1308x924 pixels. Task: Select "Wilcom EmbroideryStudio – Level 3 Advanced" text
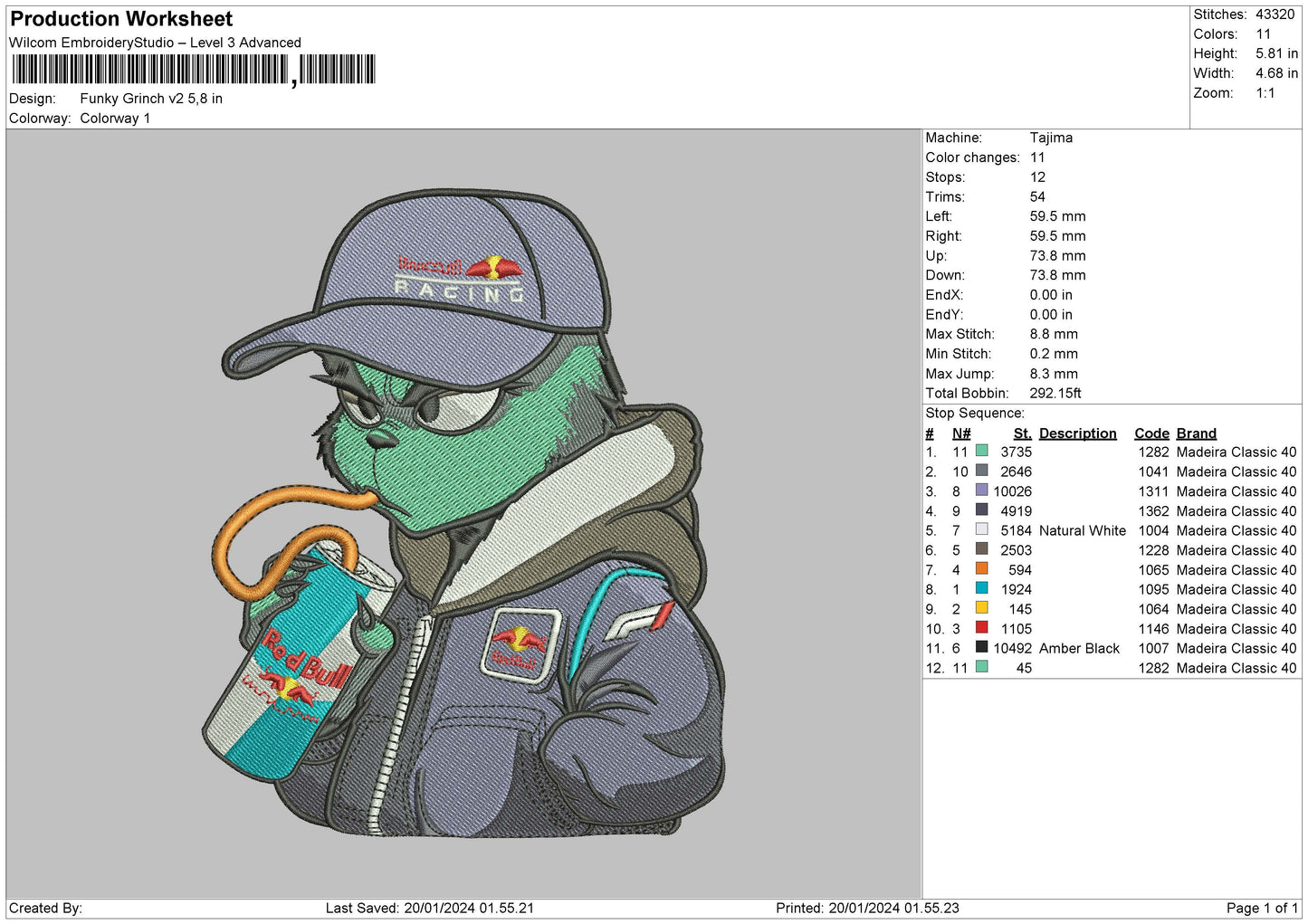click(155, 43)
